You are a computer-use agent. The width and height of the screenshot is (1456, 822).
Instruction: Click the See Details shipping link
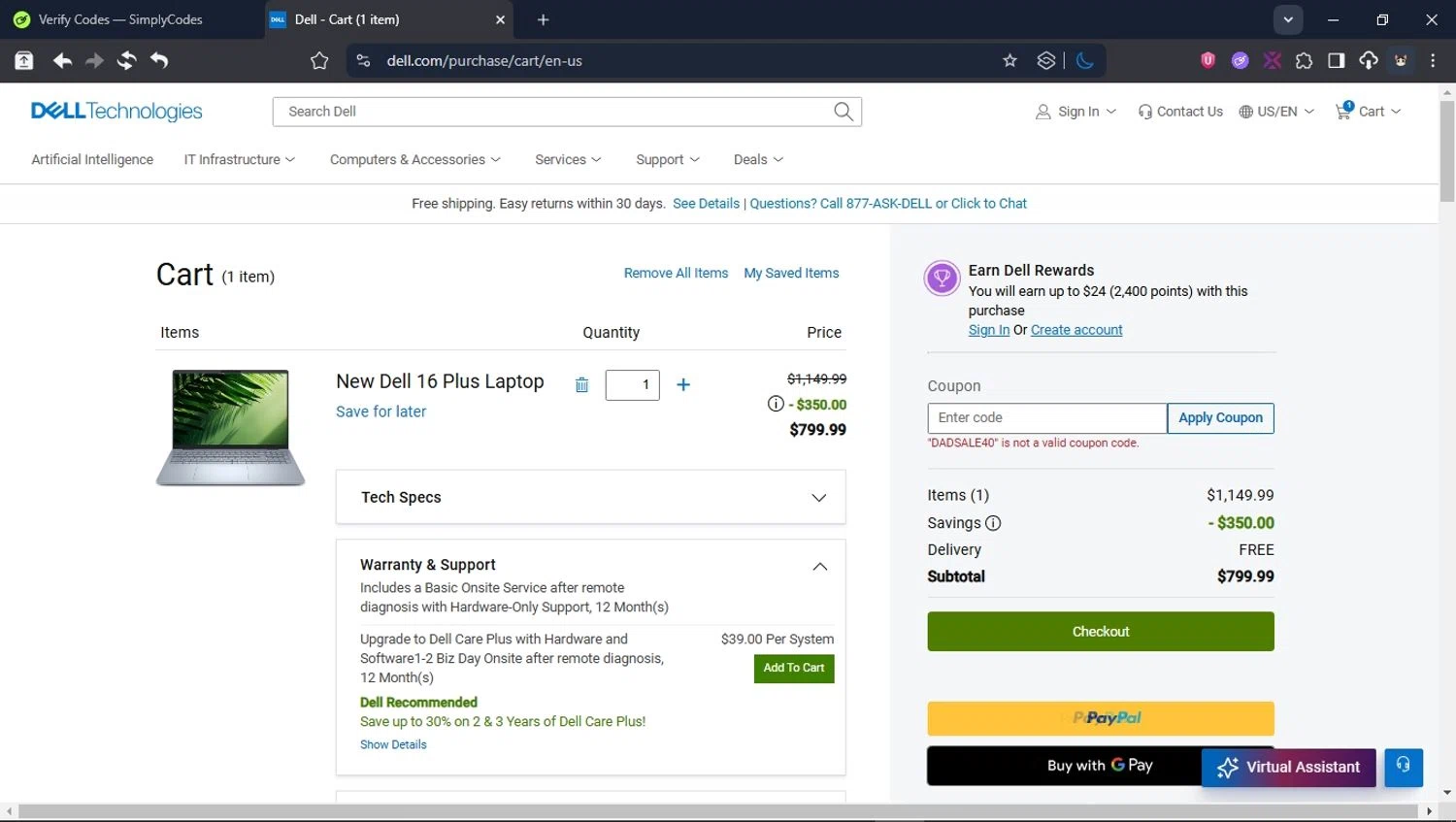[706, 203]
